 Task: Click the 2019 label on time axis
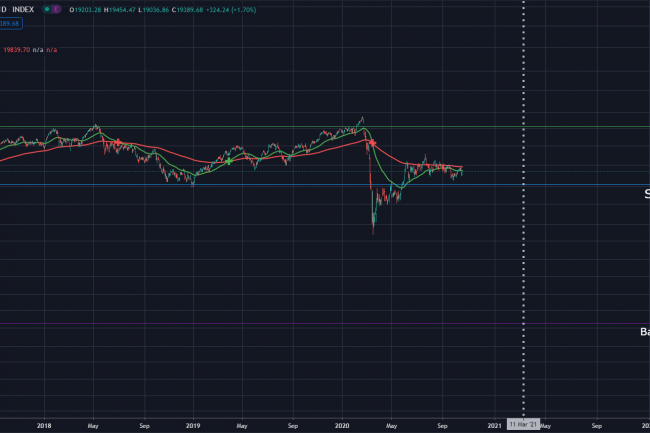tap(192, 424)
